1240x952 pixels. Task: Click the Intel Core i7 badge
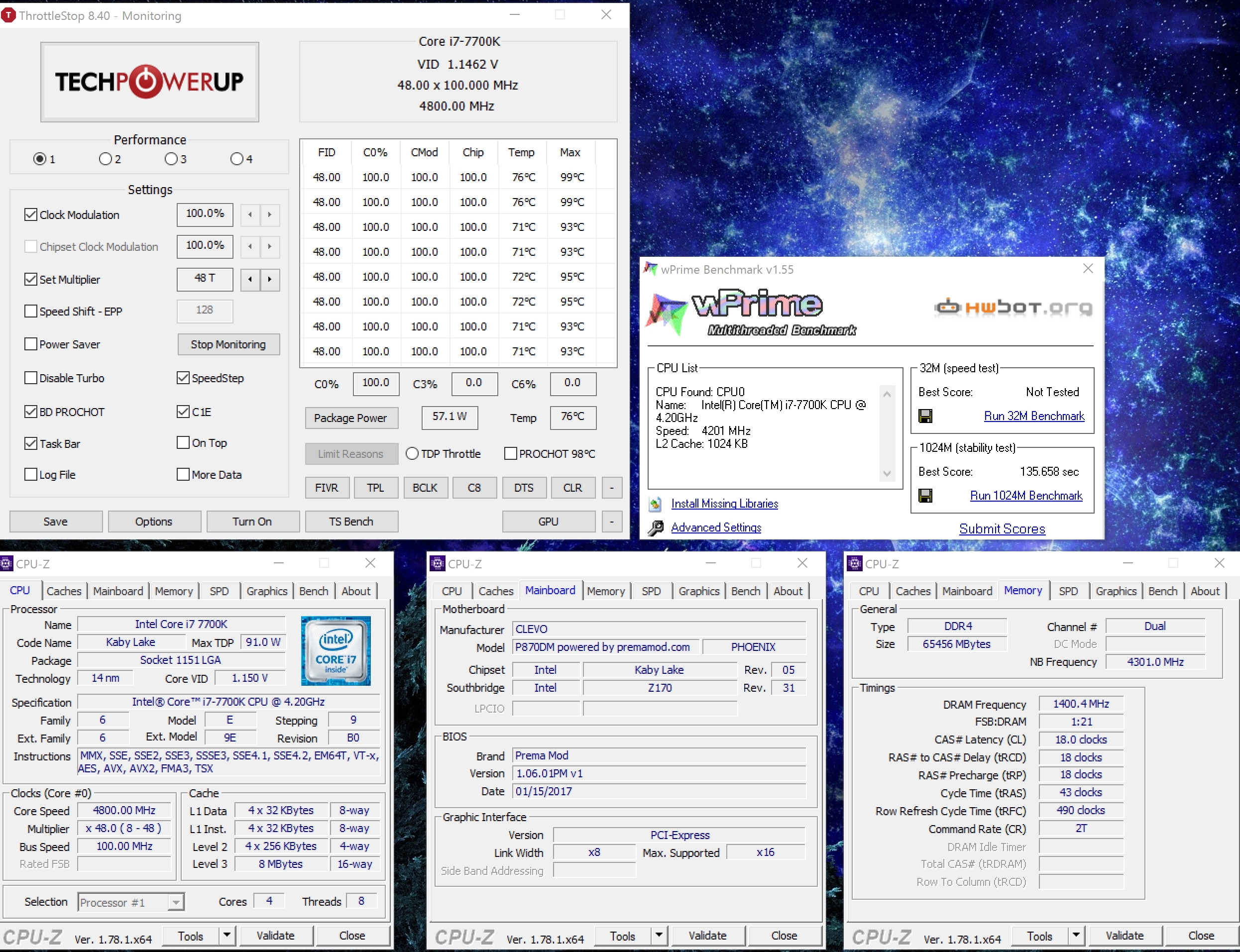click(x=336, y=650)
